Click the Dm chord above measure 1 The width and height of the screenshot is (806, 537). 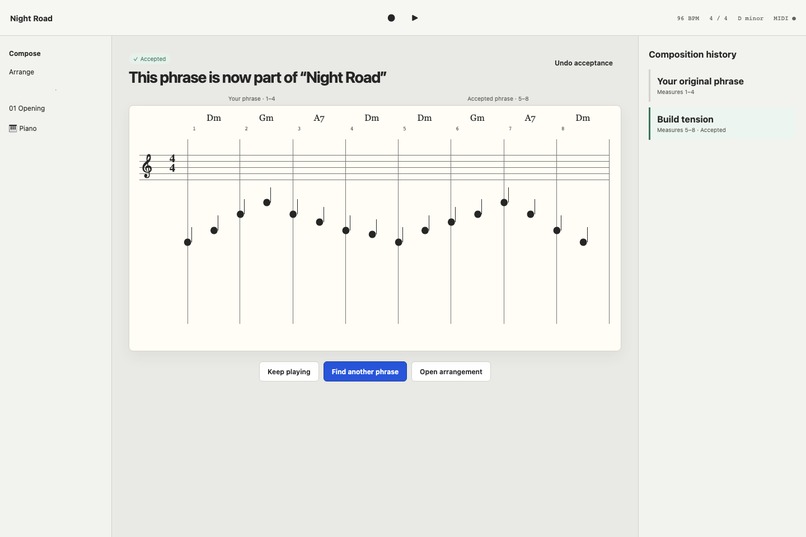214,118
